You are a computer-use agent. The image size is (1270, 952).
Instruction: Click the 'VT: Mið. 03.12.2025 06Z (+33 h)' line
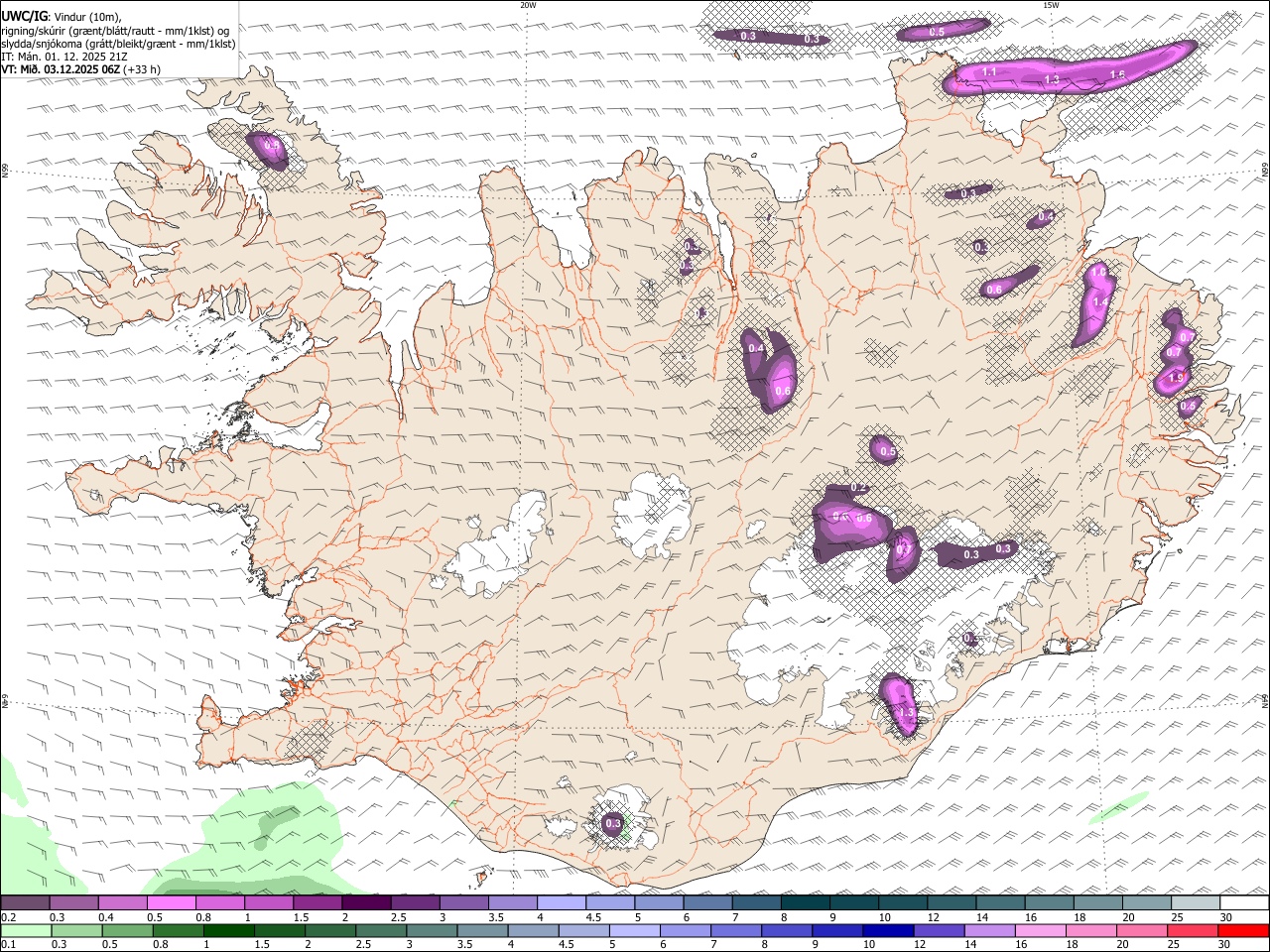coord(80,69)
